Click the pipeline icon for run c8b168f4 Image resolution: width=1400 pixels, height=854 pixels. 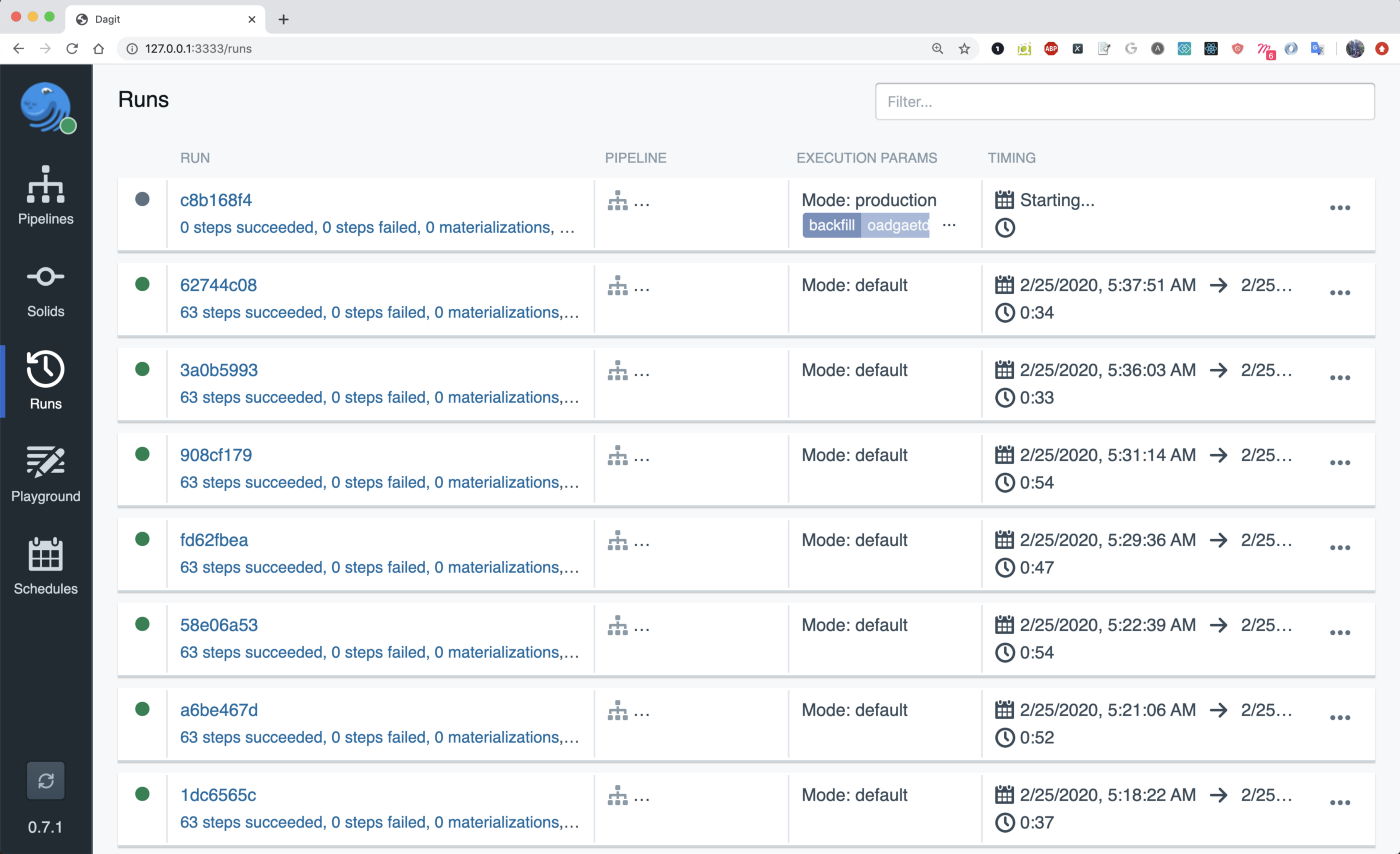tap(618, 201)
